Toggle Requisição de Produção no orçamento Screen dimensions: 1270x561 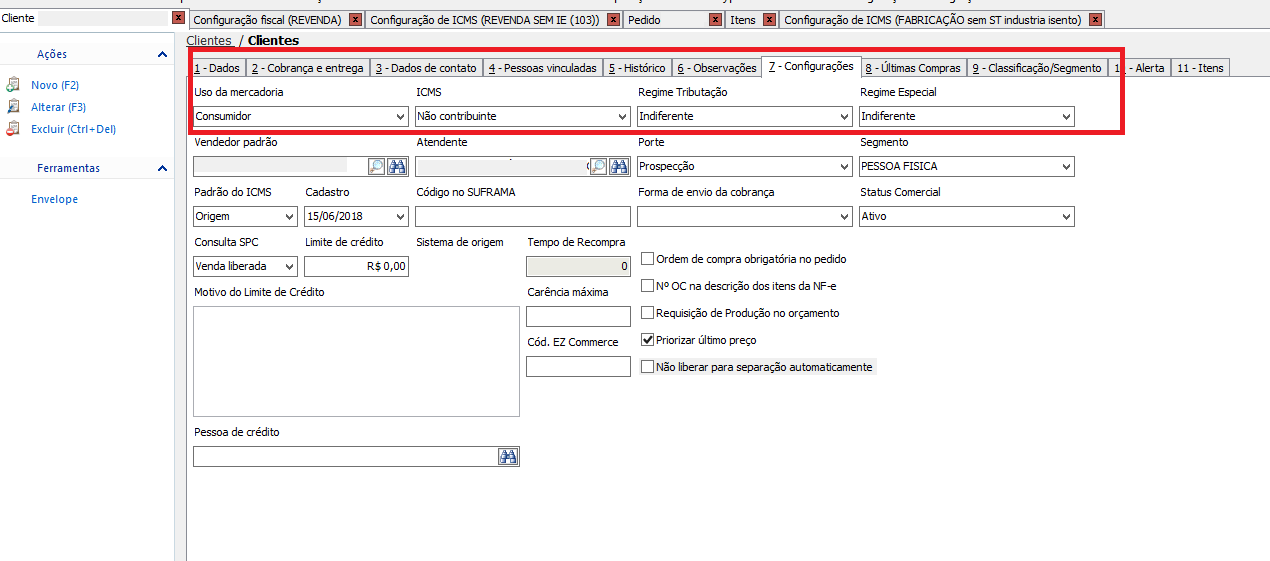click(x=647, y=313)
